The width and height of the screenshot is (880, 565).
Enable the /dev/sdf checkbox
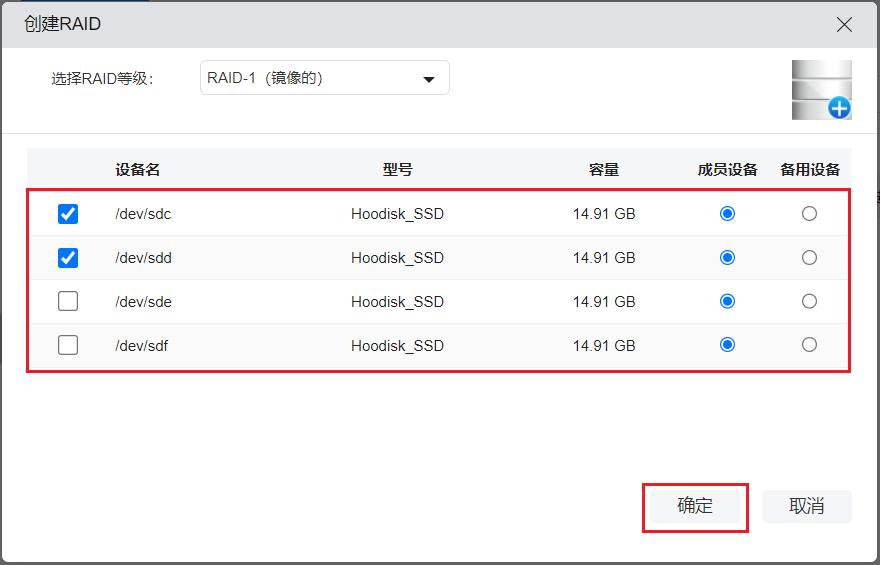pyautogui.click(x=68, y=345)
